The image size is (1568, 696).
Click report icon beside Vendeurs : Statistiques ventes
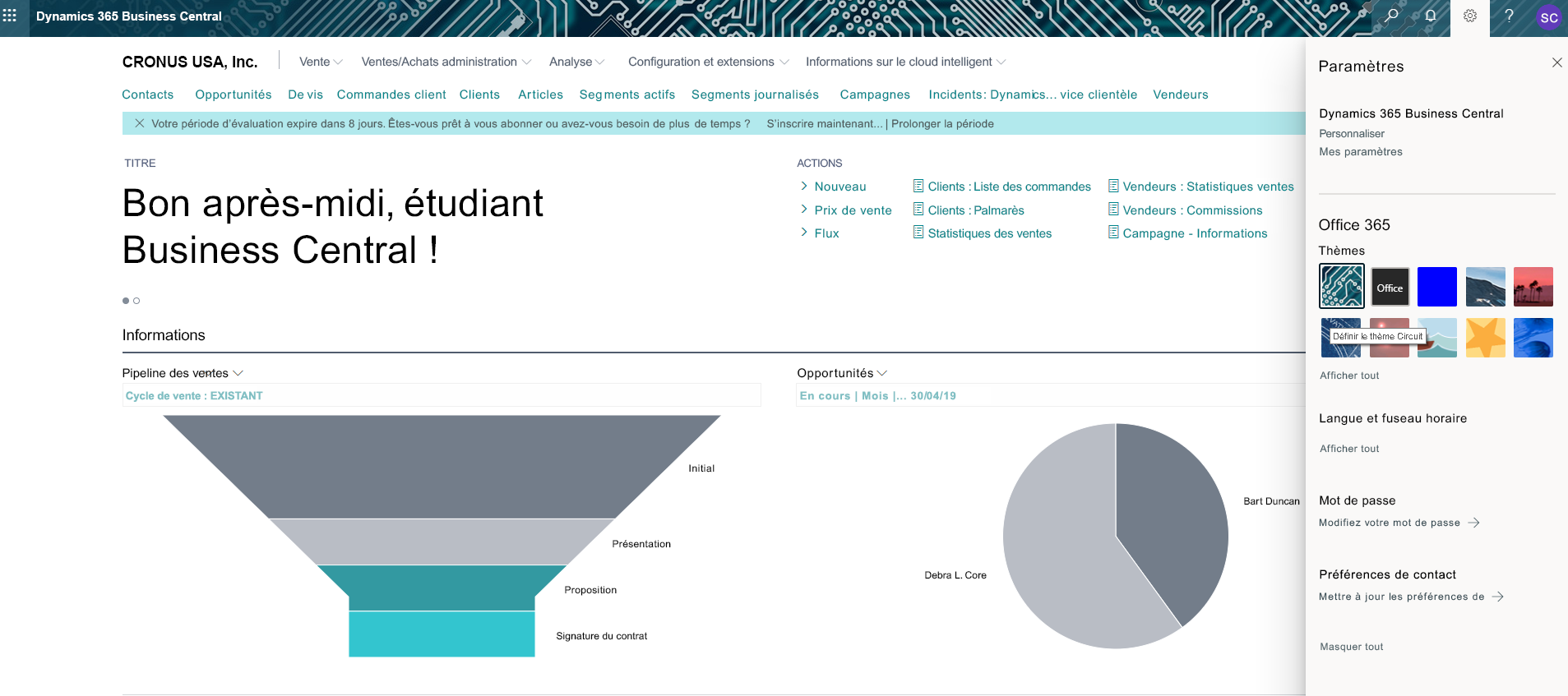1113,186
